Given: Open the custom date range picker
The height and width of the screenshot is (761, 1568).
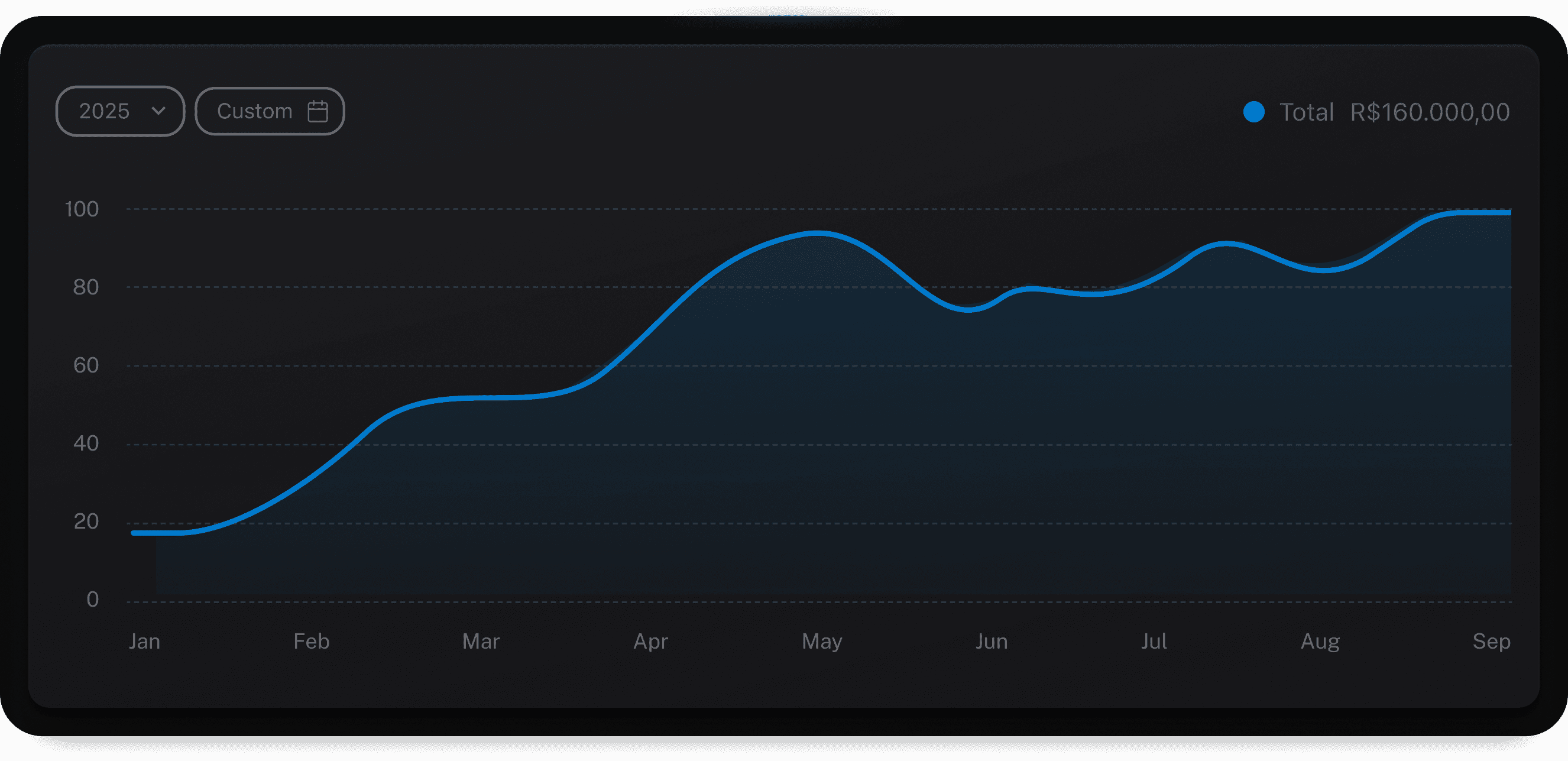Looking at the screenshot, I should [x=270, y=111].
